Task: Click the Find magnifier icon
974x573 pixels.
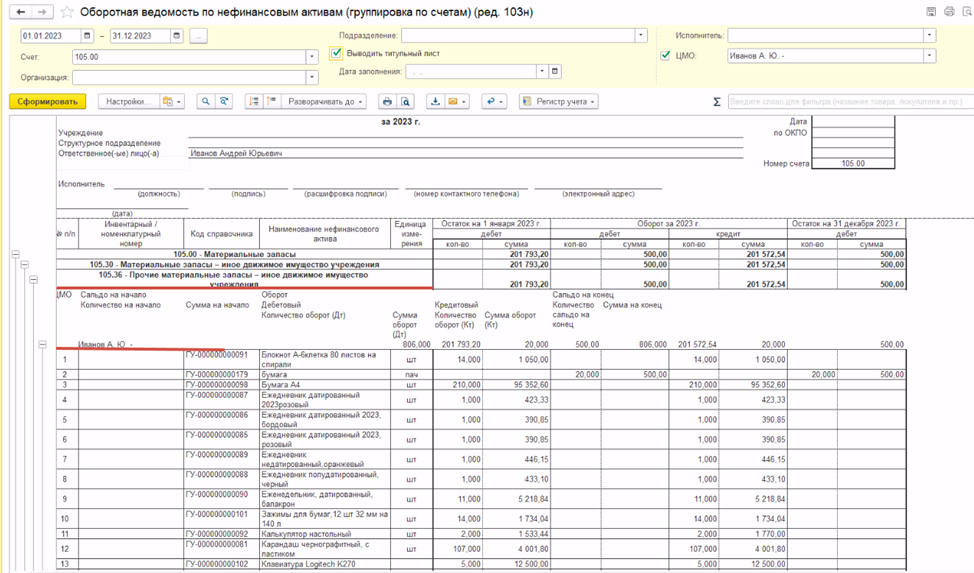Action: (206, 101)
